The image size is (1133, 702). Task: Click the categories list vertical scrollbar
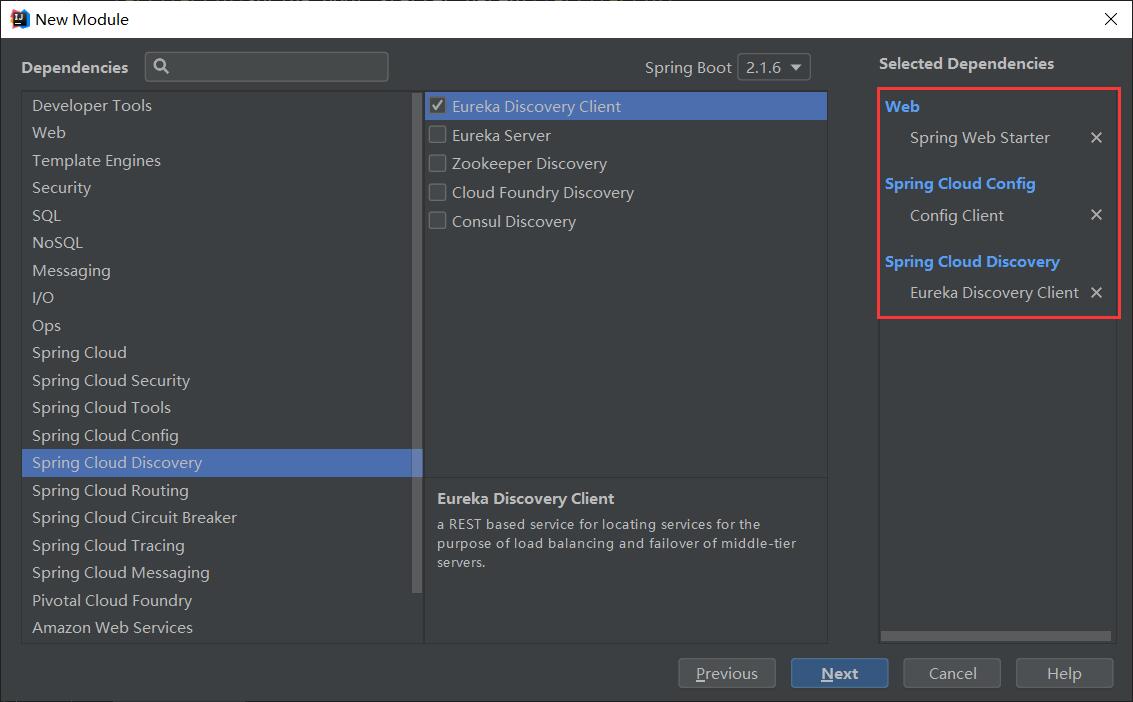(x=417, y=342)
